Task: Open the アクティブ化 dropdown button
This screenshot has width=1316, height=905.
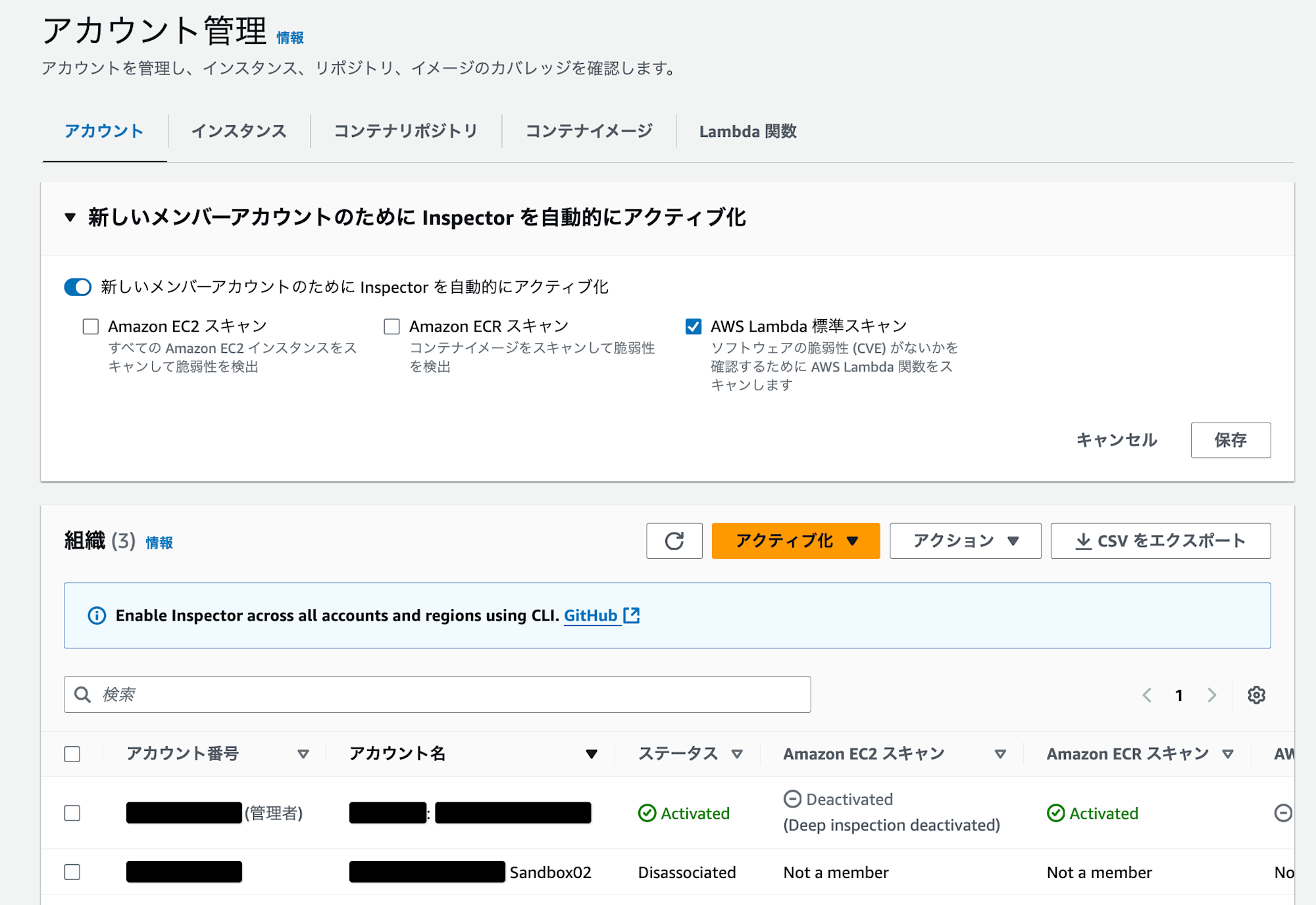Action: coord(796,541)
